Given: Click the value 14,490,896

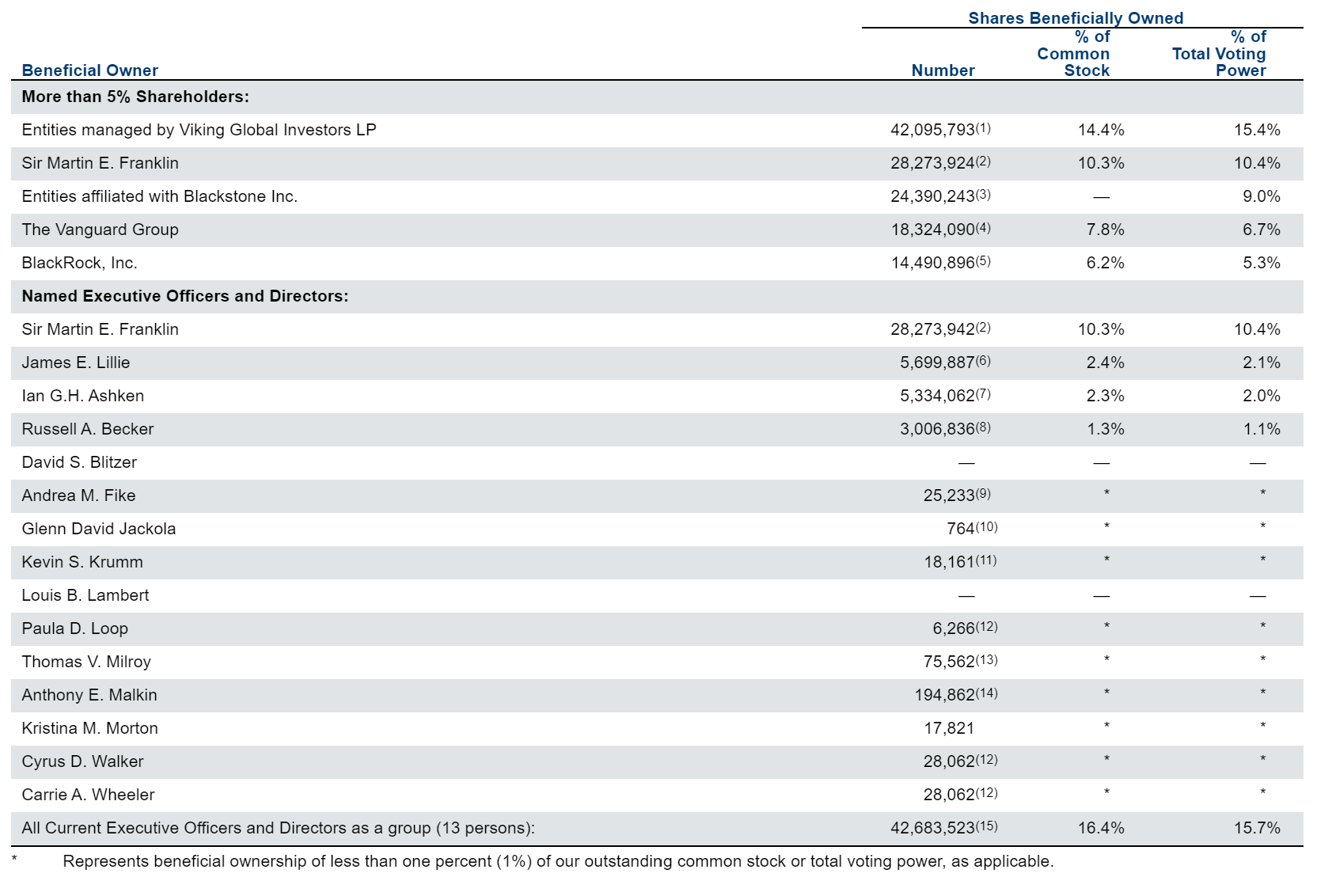Looking at the screenshot, I should [932, 263].
